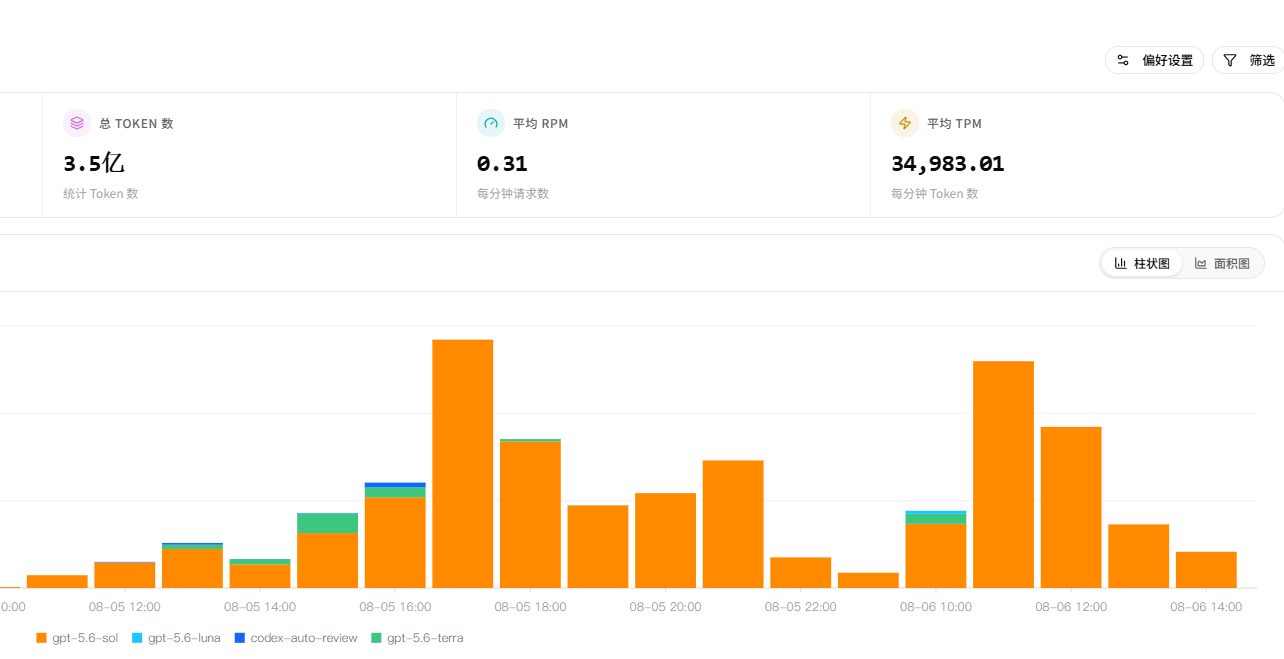This screenshot has width=1284, height=659.
Task: Click the average TPM lightning icon
Action: [905, 123]
